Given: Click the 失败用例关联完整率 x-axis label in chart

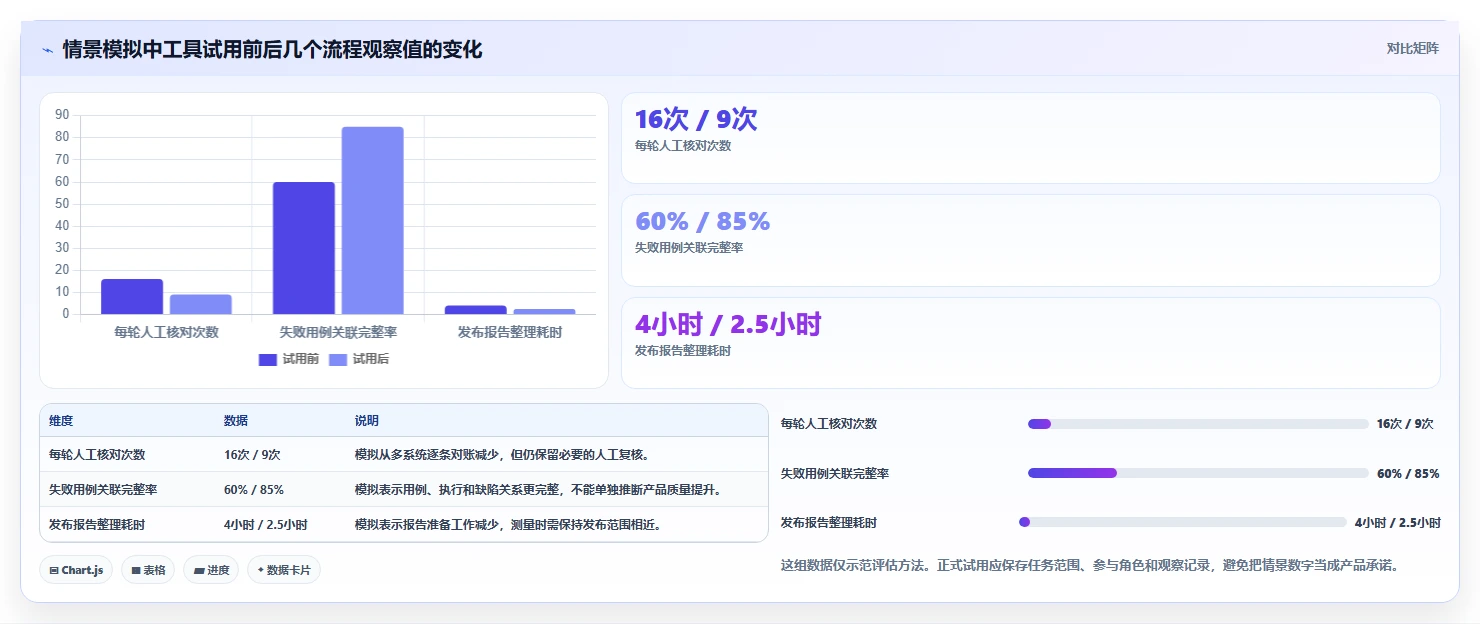Looking at the screenshot, I should pos(338,332).
